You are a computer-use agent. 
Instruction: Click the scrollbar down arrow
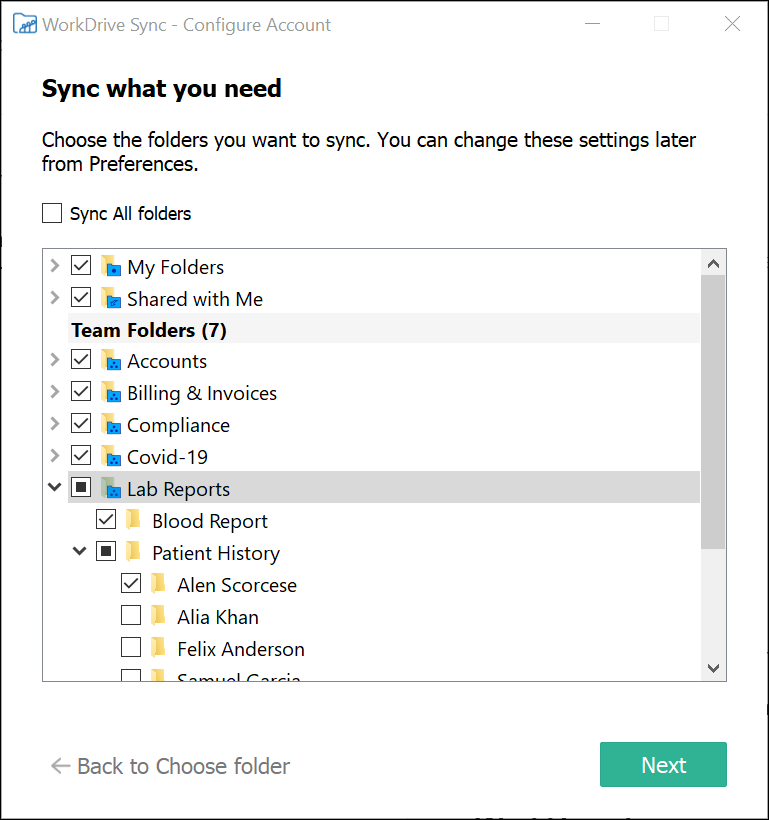click(713, 668)
